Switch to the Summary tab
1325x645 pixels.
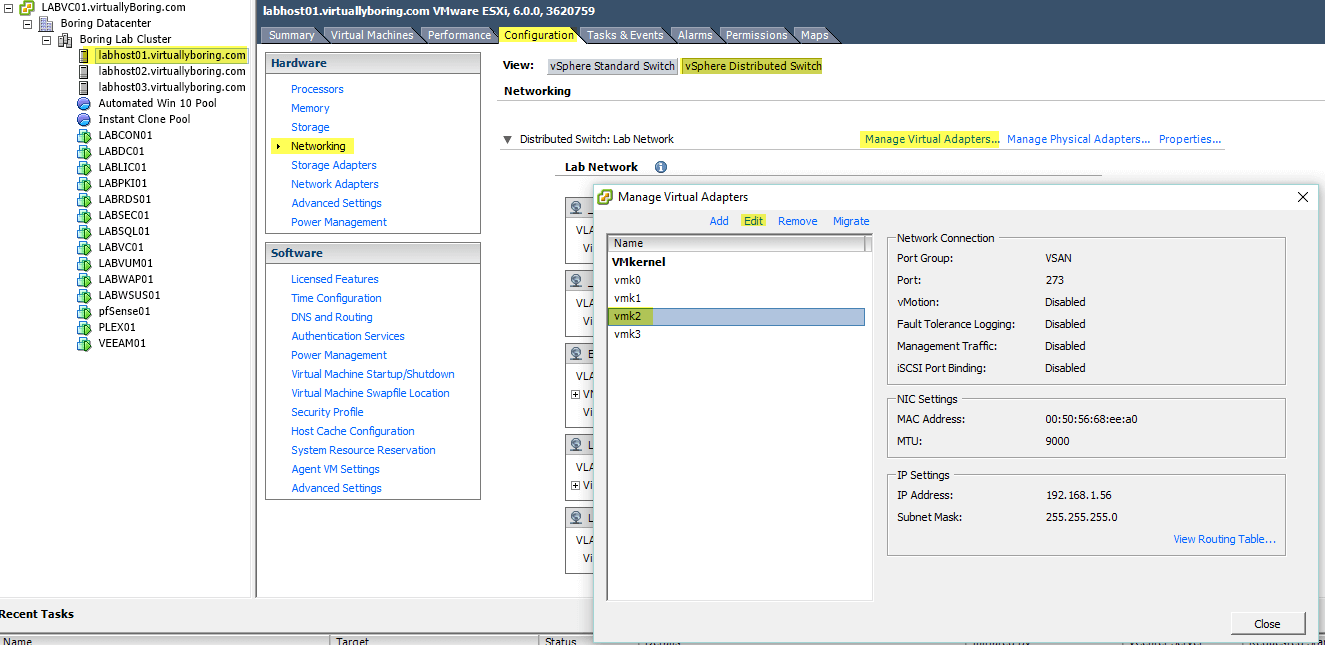(291, 35)
